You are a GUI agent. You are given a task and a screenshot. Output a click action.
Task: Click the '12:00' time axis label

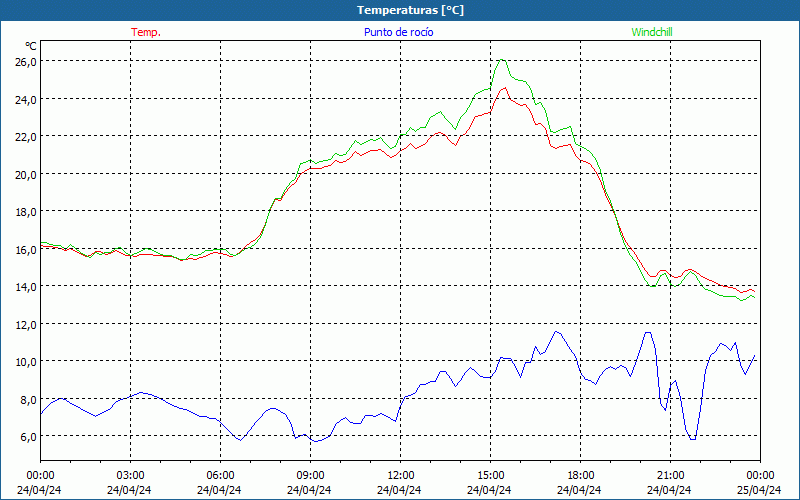(401, 476)
